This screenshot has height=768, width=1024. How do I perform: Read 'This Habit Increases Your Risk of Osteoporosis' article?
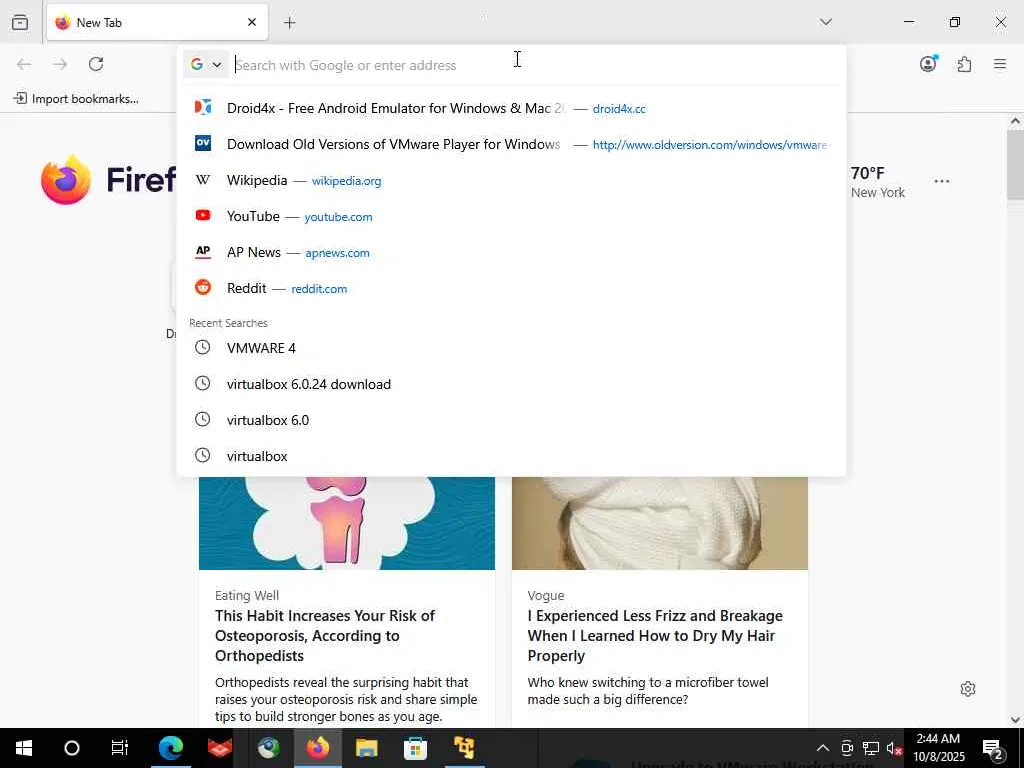pyautogui.click(x=325, y=635)
